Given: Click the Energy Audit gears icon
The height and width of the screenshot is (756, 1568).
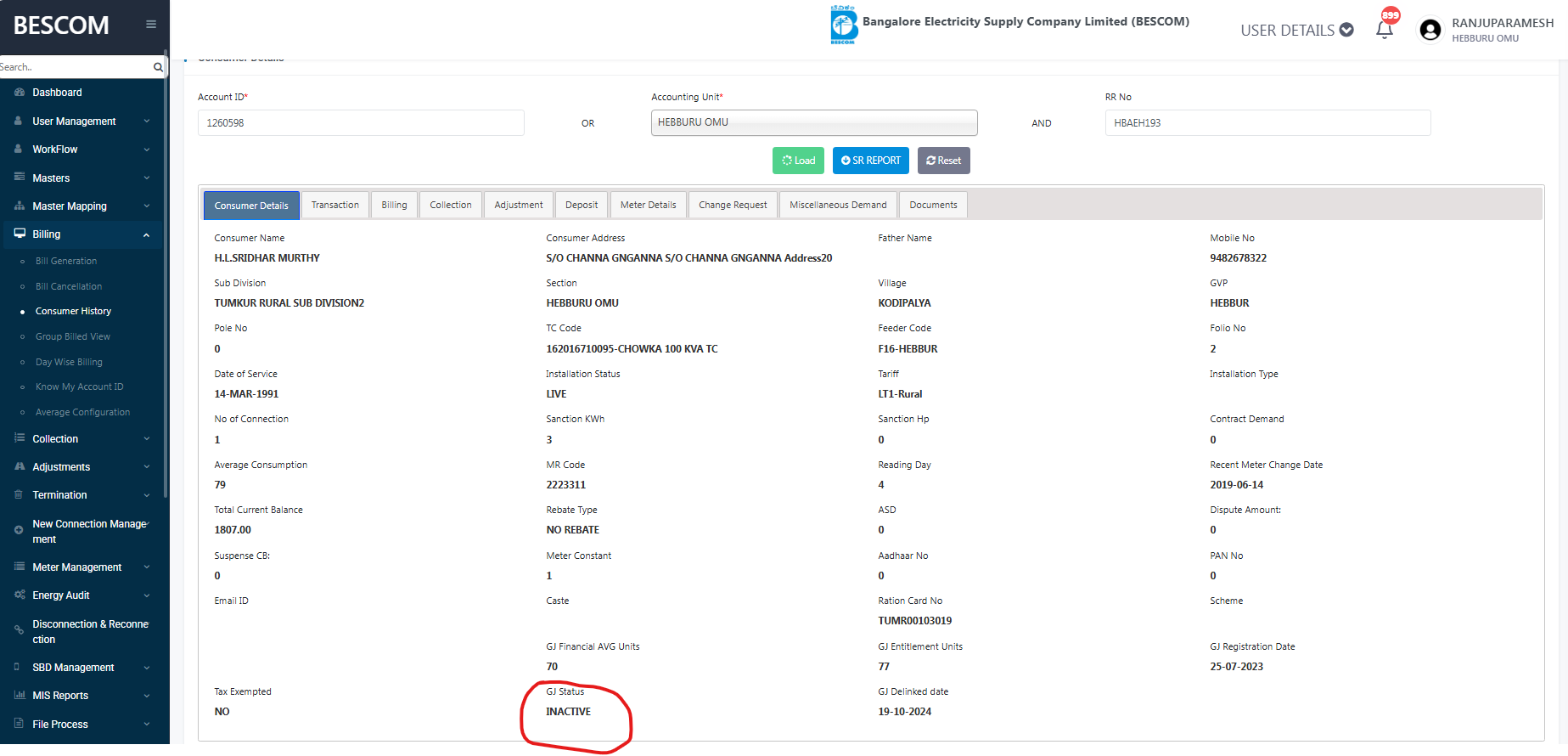Looking at the screenshot, I should [x=20, y=595].
